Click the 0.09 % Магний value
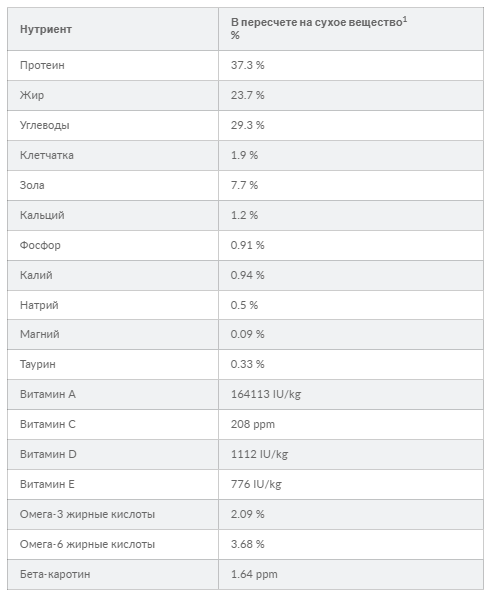The height and width of the screenshot is (597, 492). coord(247,334)
